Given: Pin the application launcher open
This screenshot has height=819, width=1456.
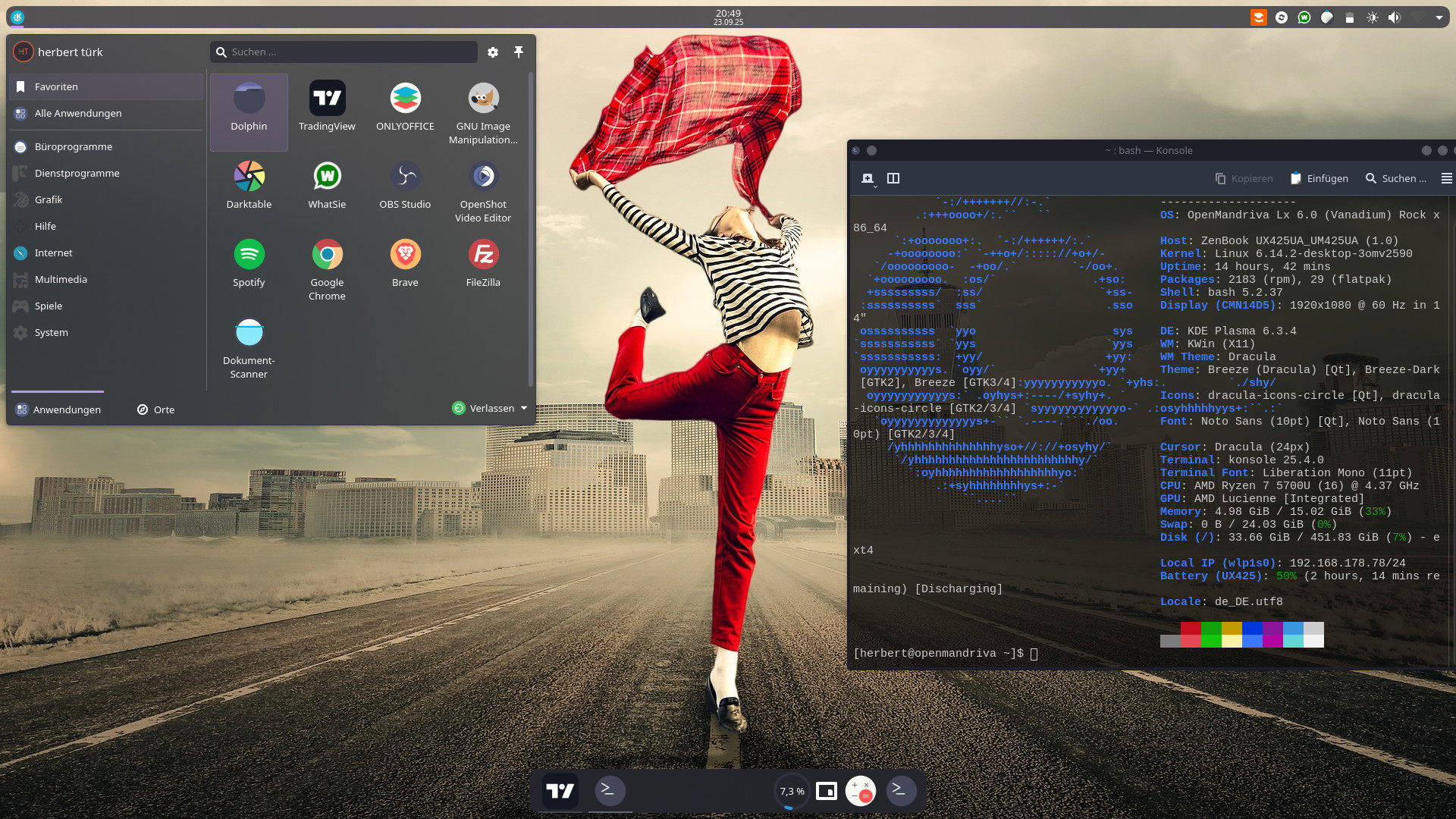Looking at the screenshot, I should pos(519,52).
